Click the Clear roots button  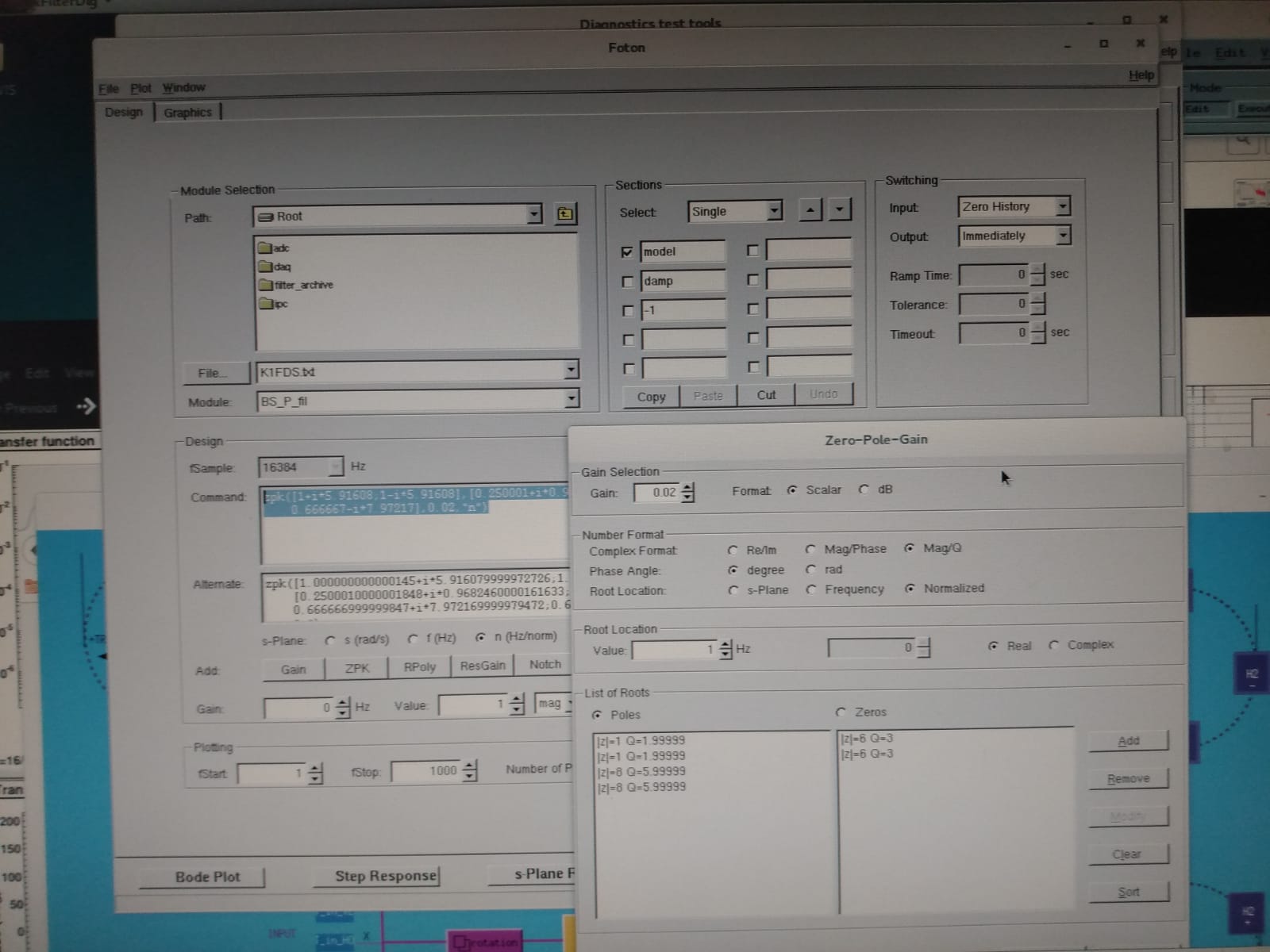pos(1127,854)
